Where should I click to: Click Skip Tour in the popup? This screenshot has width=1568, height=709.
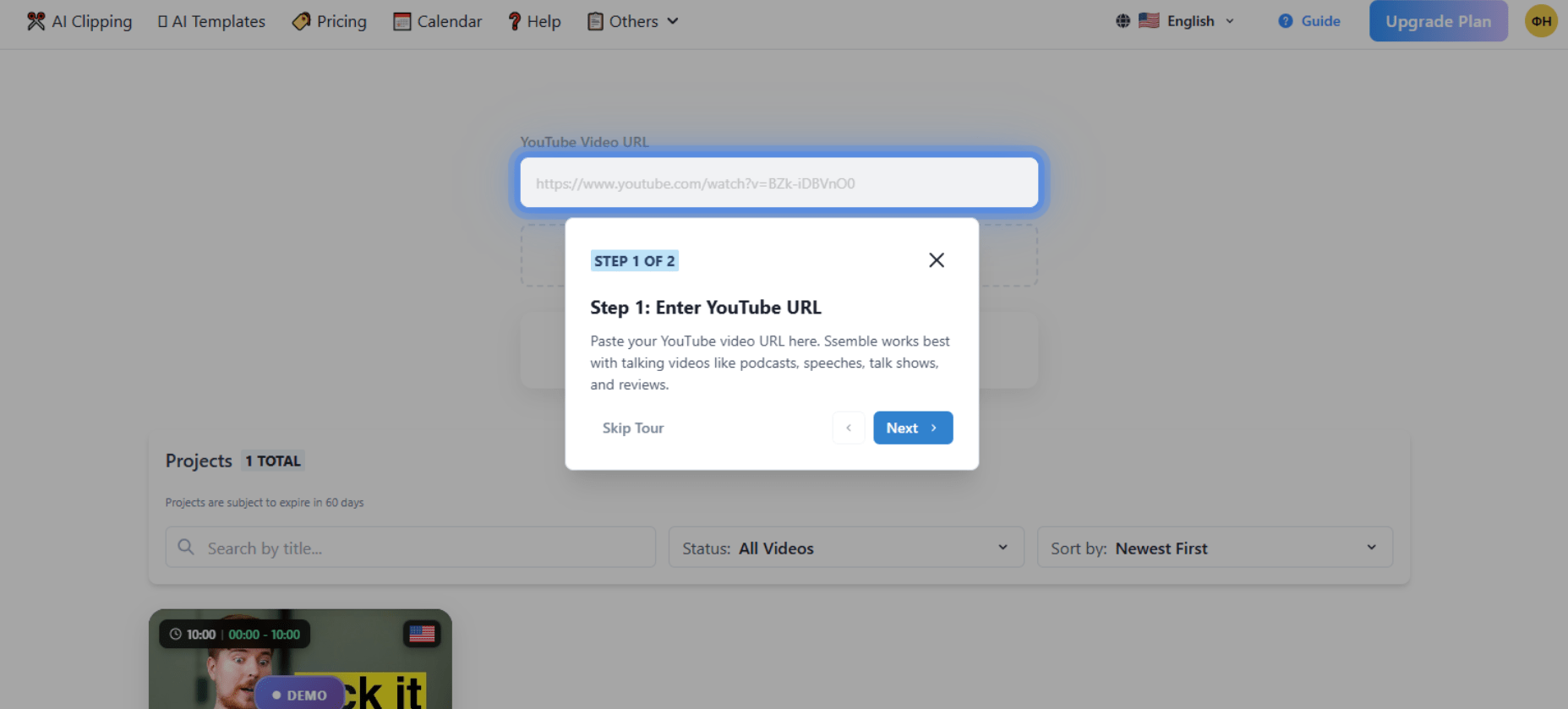[633, 428]
